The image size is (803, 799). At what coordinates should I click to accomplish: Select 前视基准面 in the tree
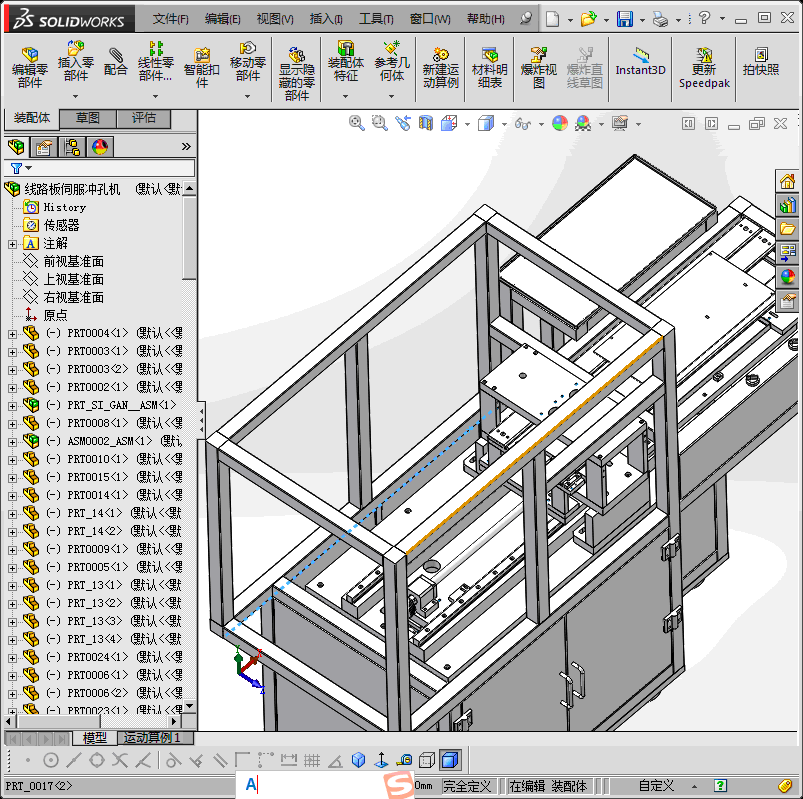74,262
